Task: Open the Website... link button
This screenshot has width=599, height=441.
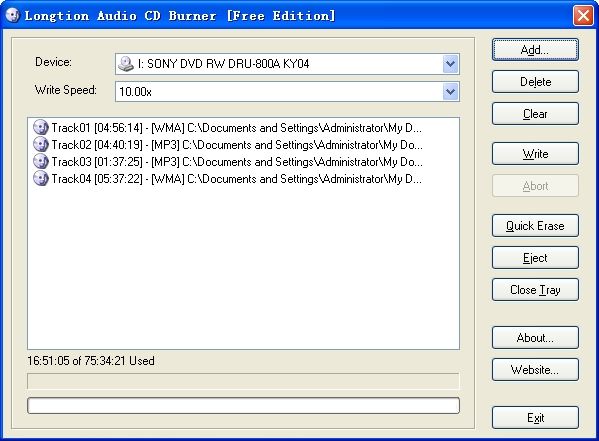Action: click(535, 370)
